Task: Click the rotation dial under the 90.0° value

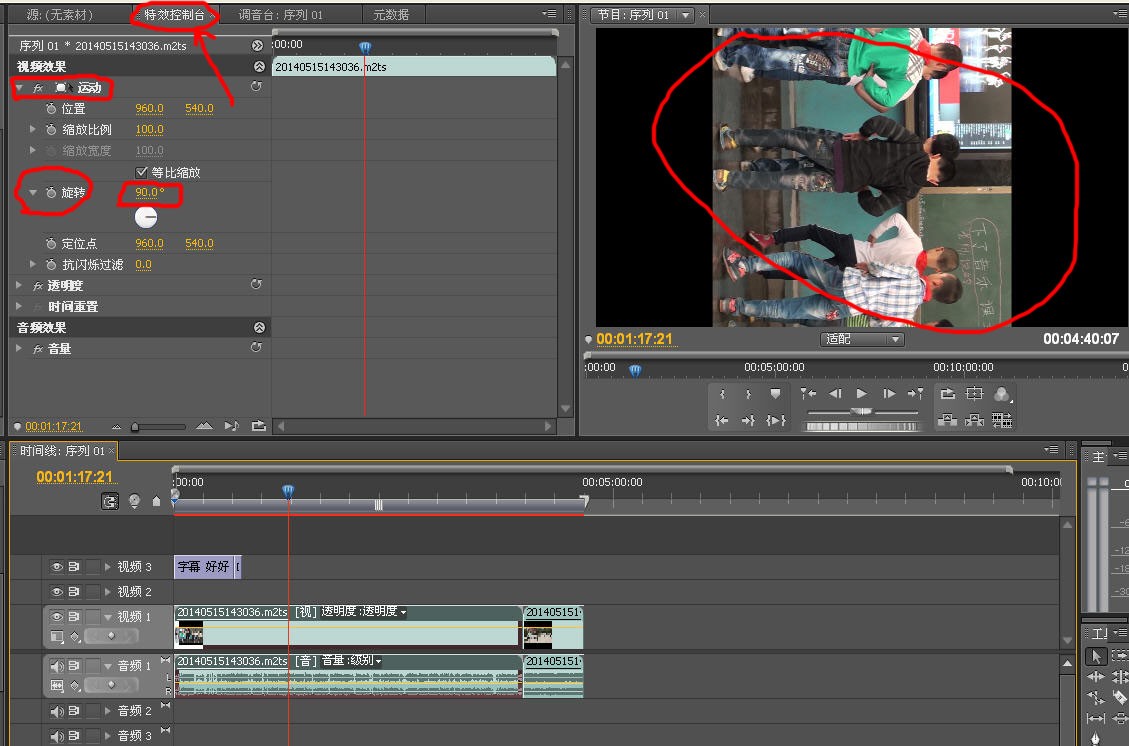Action: [146, 216]
